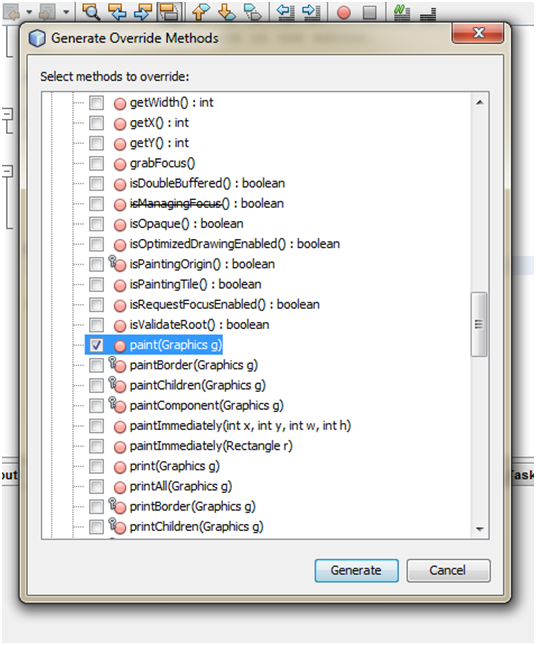Viewport: 536px width, 645px height.
Task: Click Previous Bookmark up-arrow icon
Action: [200, 12]
